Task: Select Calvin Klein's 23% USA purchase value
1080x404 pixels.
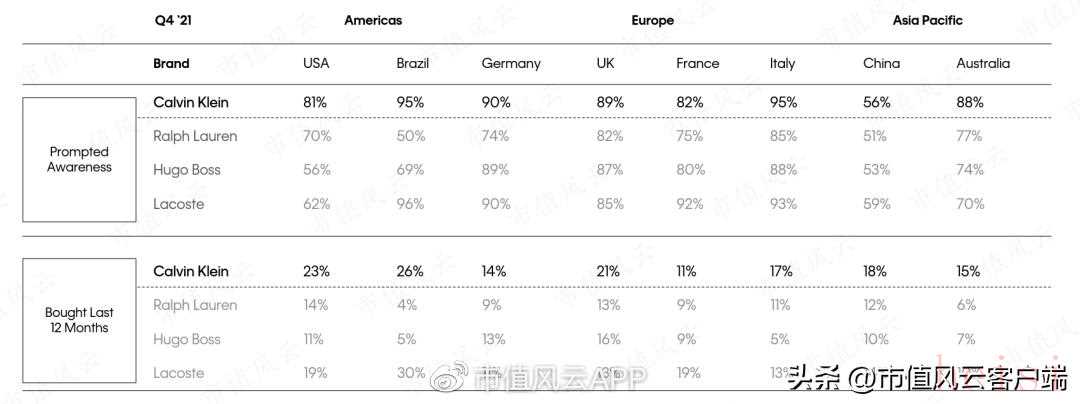Action: (316, 271)
